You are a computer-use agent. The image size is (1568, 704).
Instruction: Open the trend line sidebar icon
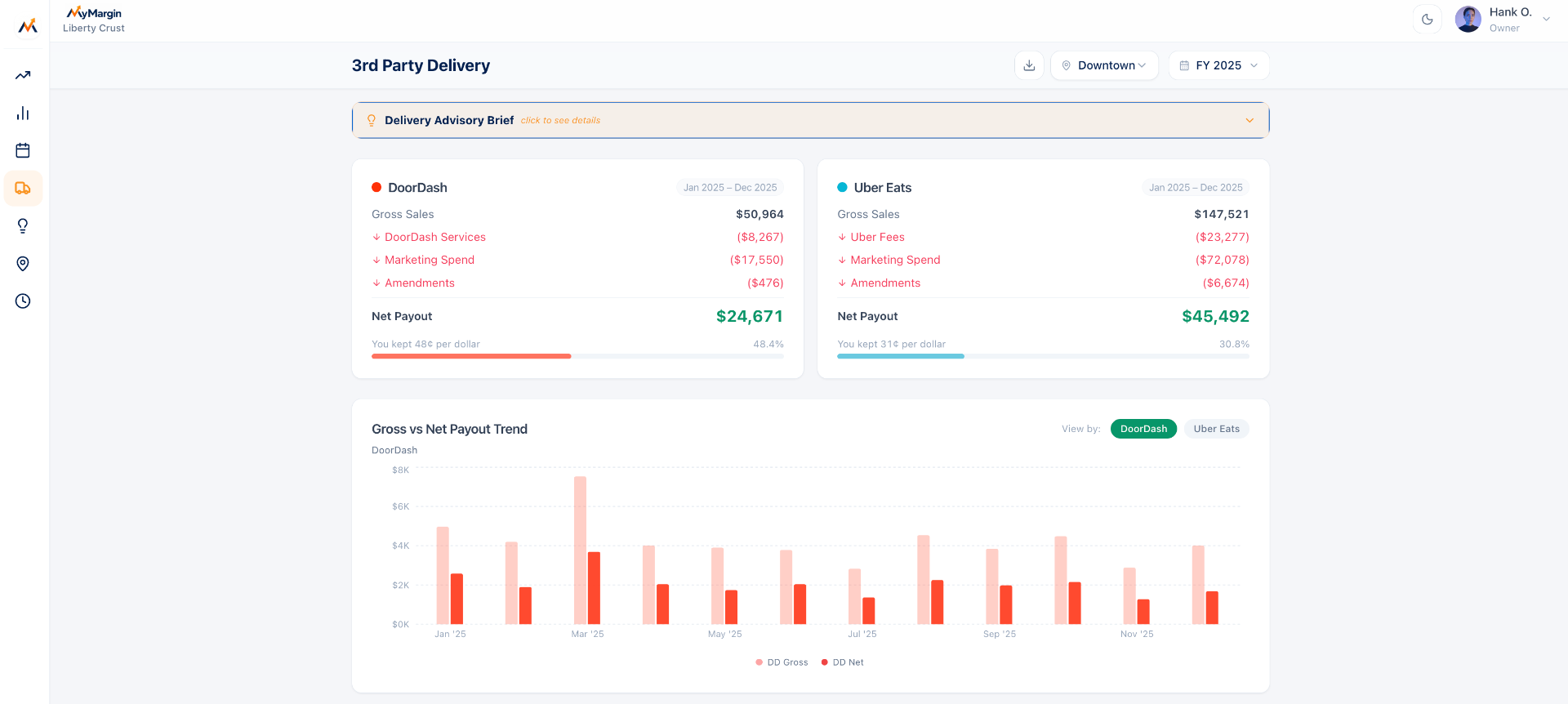[x=23, y=75]
